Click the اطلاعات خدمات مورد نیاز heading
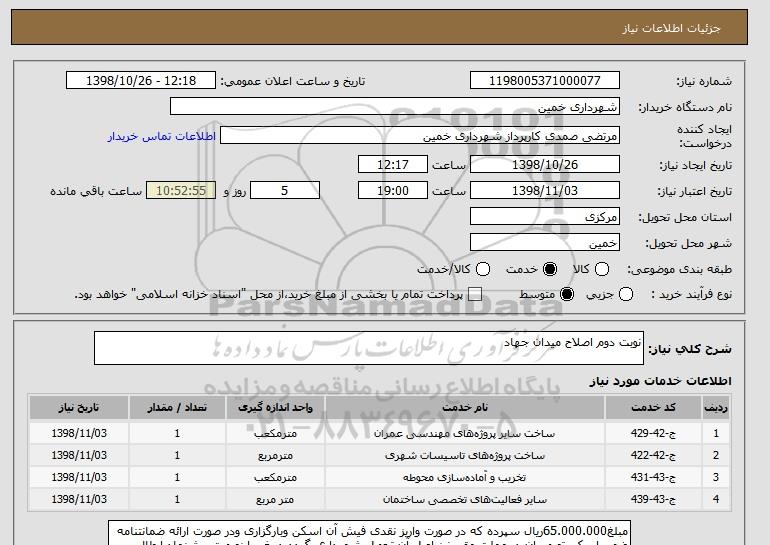 (x=660, y=381)
